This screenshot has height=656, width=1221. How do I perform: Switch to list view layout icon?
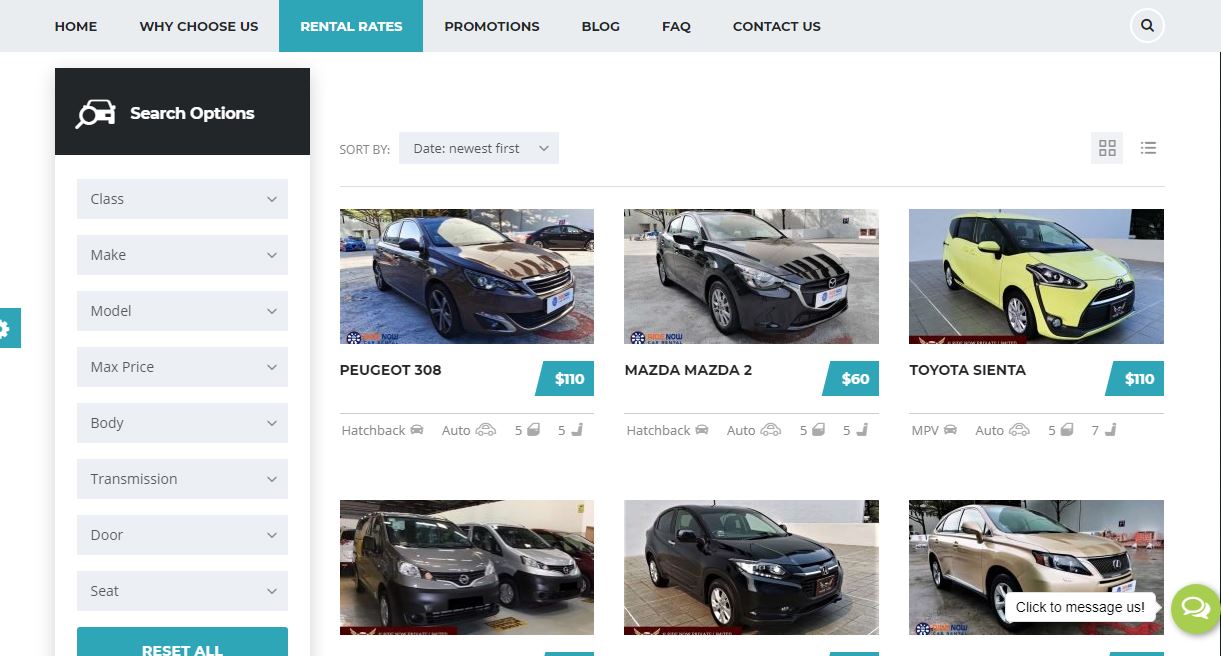pos(1148,148)
